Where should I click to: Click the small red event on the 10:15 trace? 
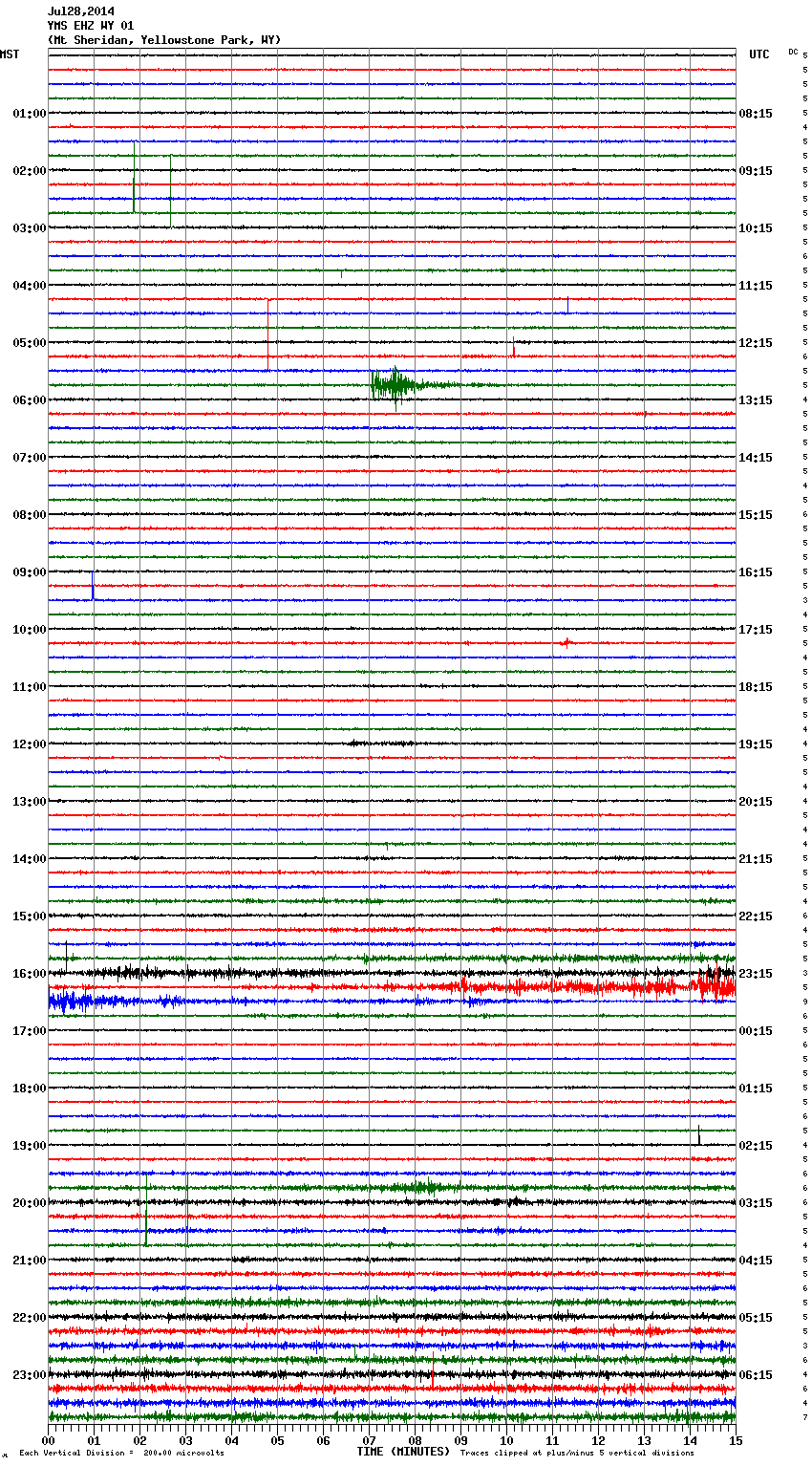click(x=566, y=642)
